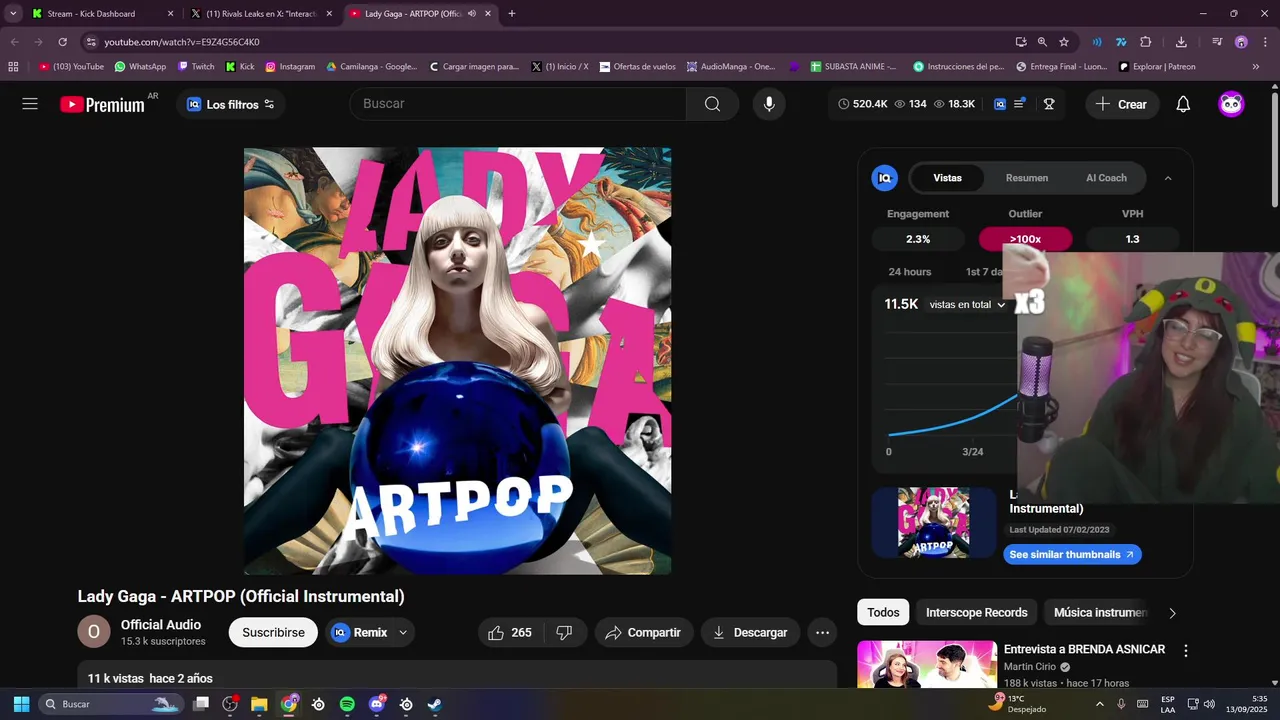Open Entrevista a BRENDA ASNICAR title link

tap(1084, 649)
